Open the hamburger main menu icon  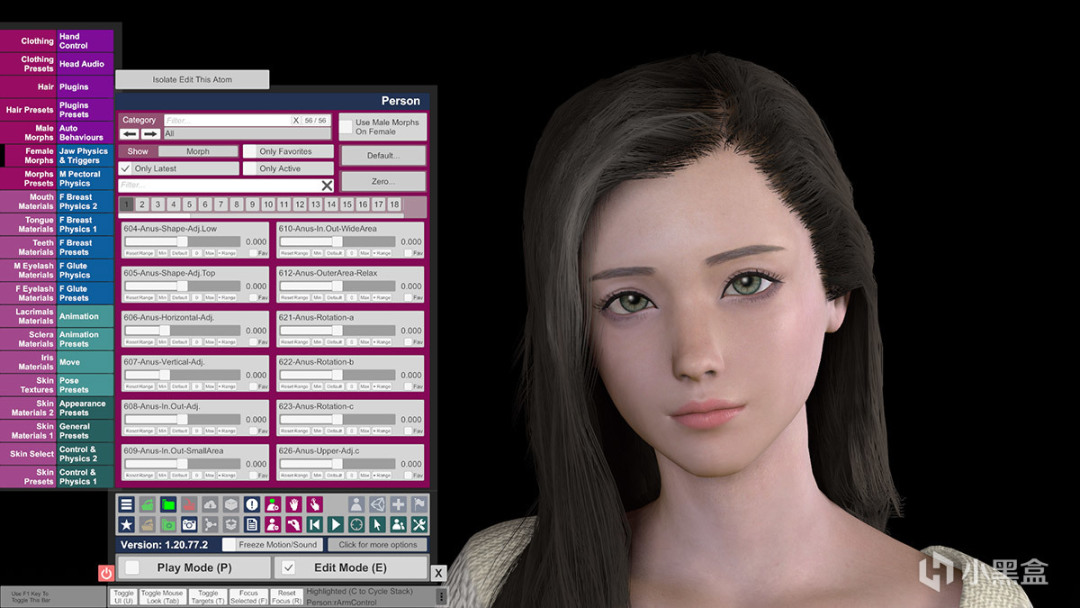pyautogui.click(x=126, y=505)
